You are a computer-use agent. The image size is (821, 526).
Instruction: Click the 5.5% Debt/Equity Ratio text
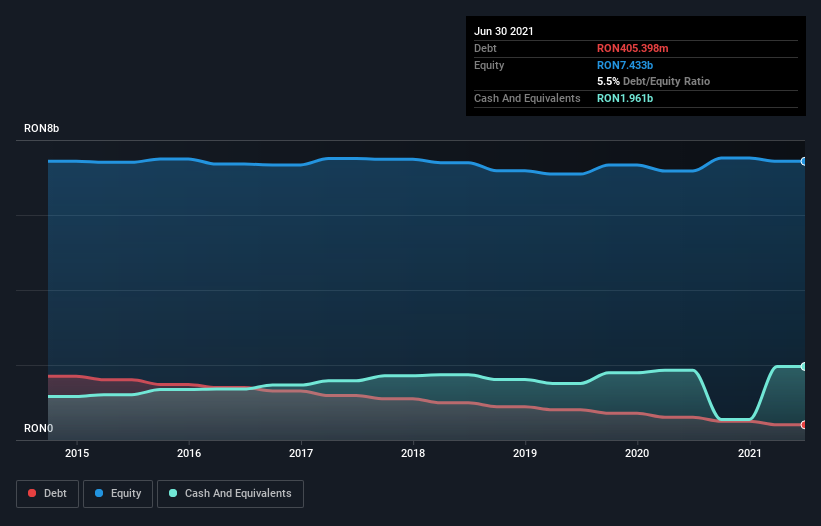pyautogui.click(x=653, y=82)
